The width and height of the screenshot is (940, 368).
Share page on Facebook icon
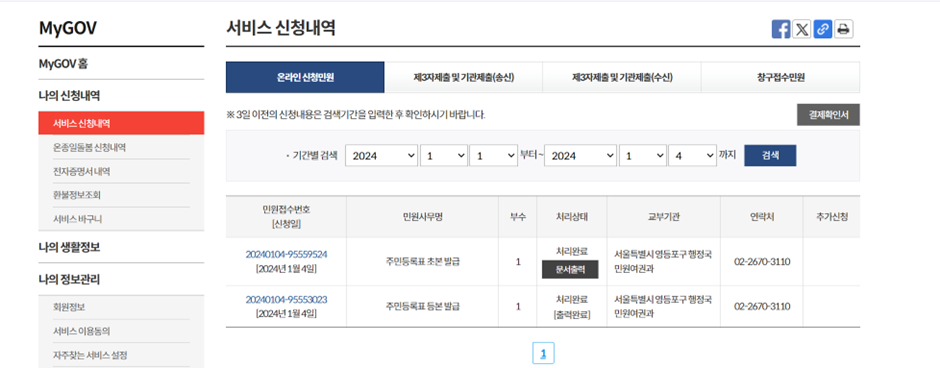click(781, 29)
